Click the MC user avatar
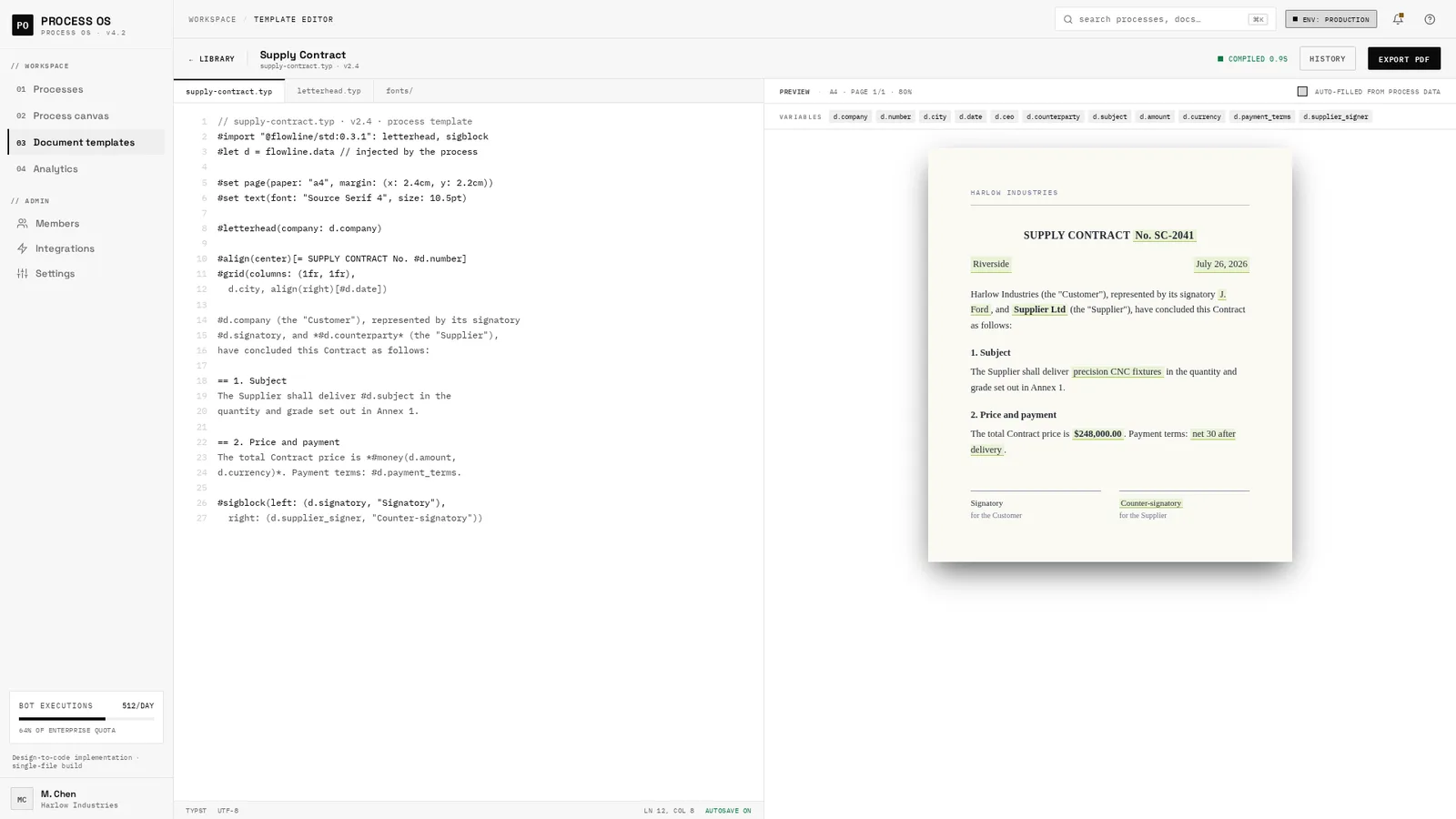1456x819 pixels. click(x=22, y=799)
